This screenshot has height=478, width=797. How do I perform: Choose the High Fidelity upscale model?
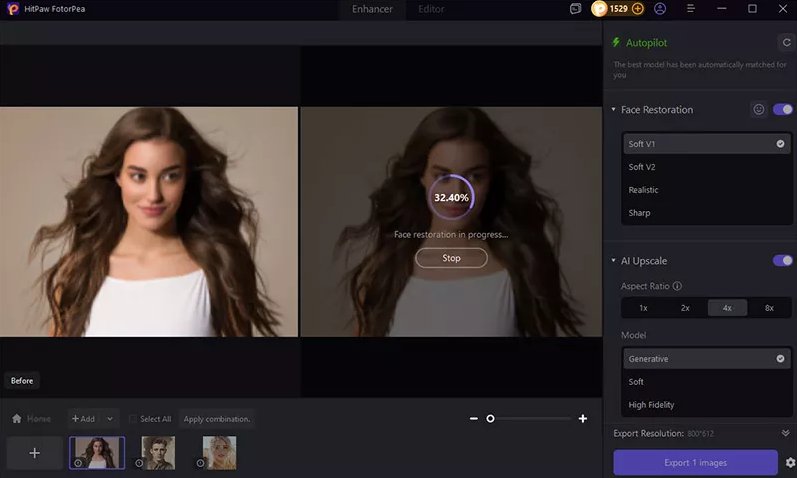[707, 405]
